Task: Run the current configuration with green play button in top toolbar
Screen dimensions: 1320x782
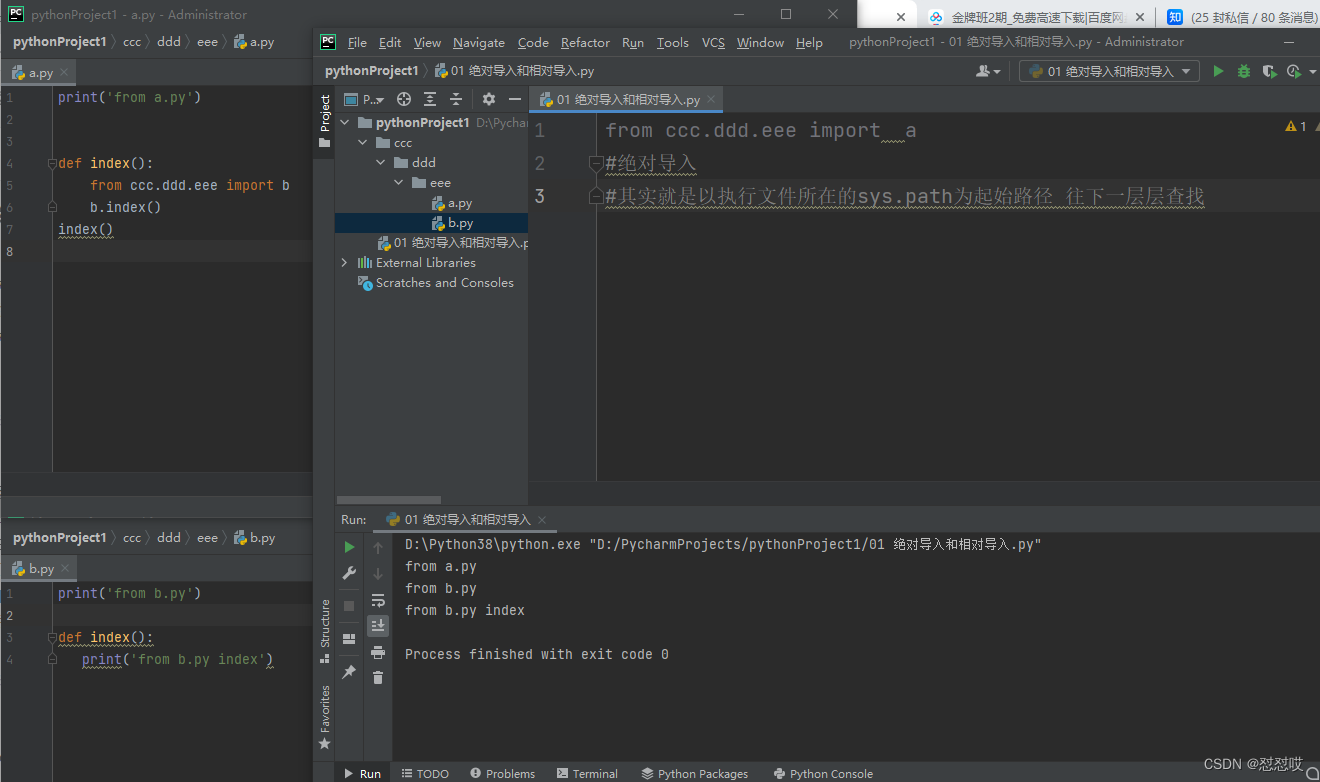Action: click(x=1218, y=71)
